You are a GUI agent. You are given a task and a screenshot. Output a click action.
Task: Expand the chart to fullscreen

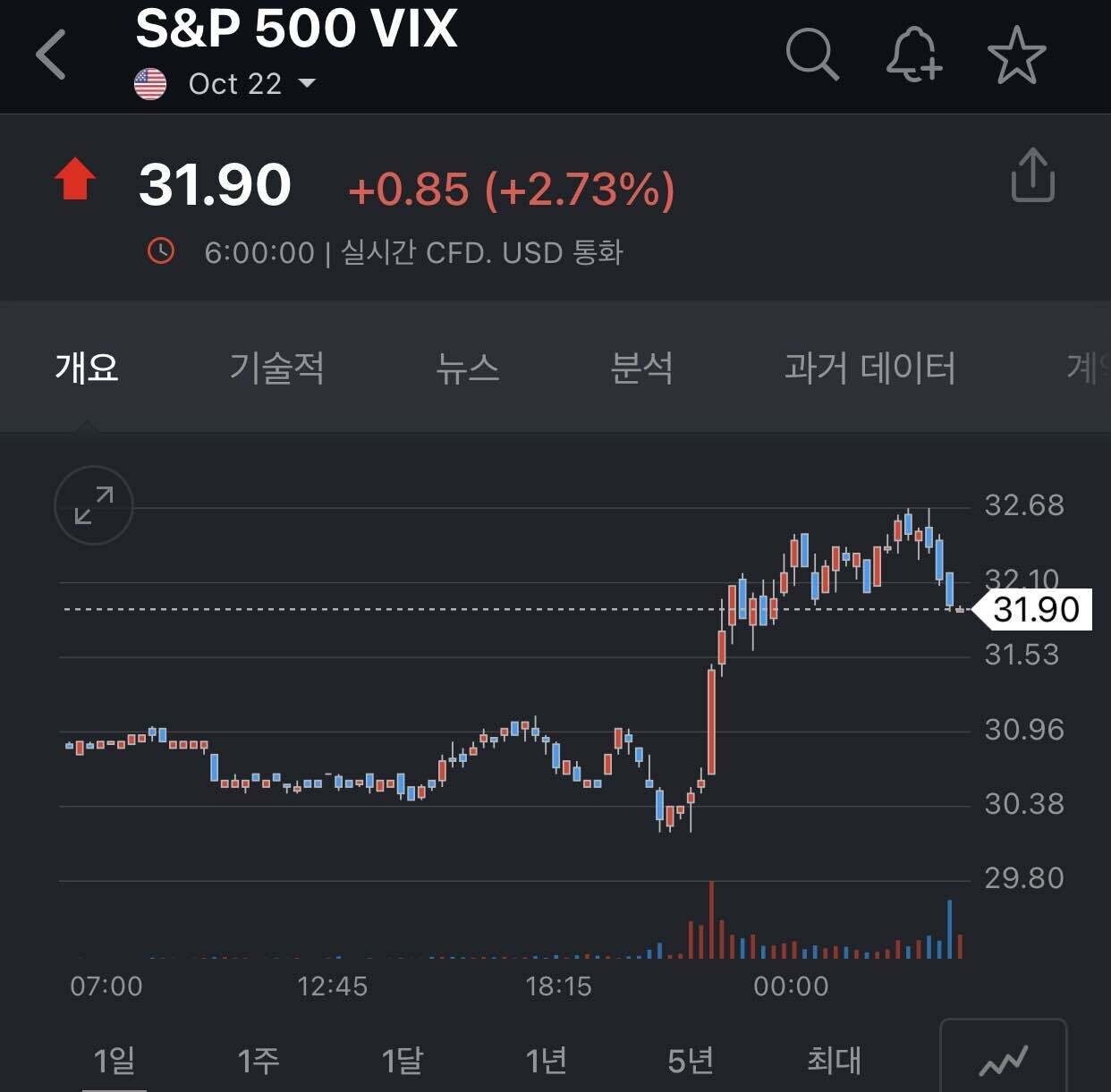92,505
